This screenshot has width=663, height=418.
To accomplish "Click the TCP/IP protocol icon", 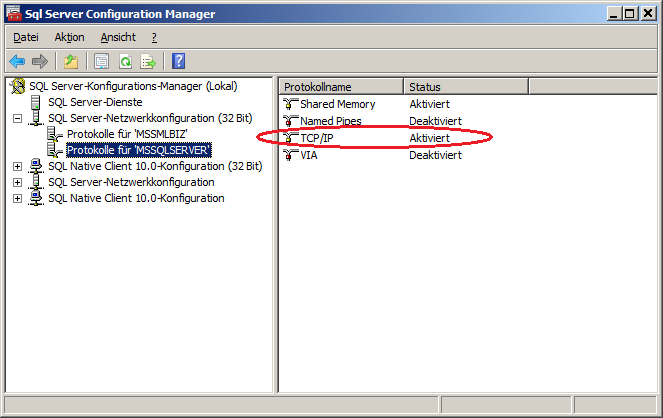I will tap(290, 138).
